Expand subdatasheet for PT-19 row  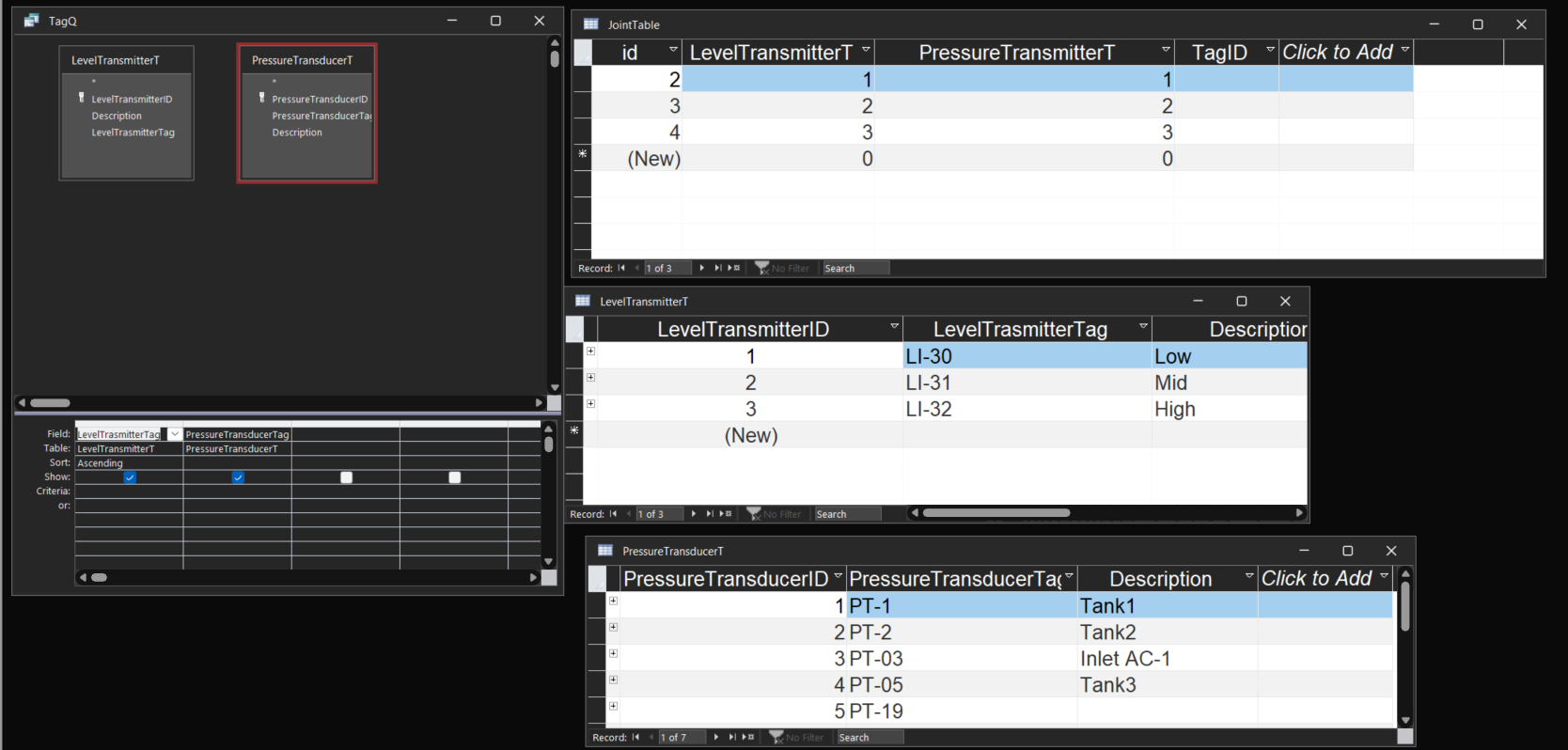click(613, 706)
